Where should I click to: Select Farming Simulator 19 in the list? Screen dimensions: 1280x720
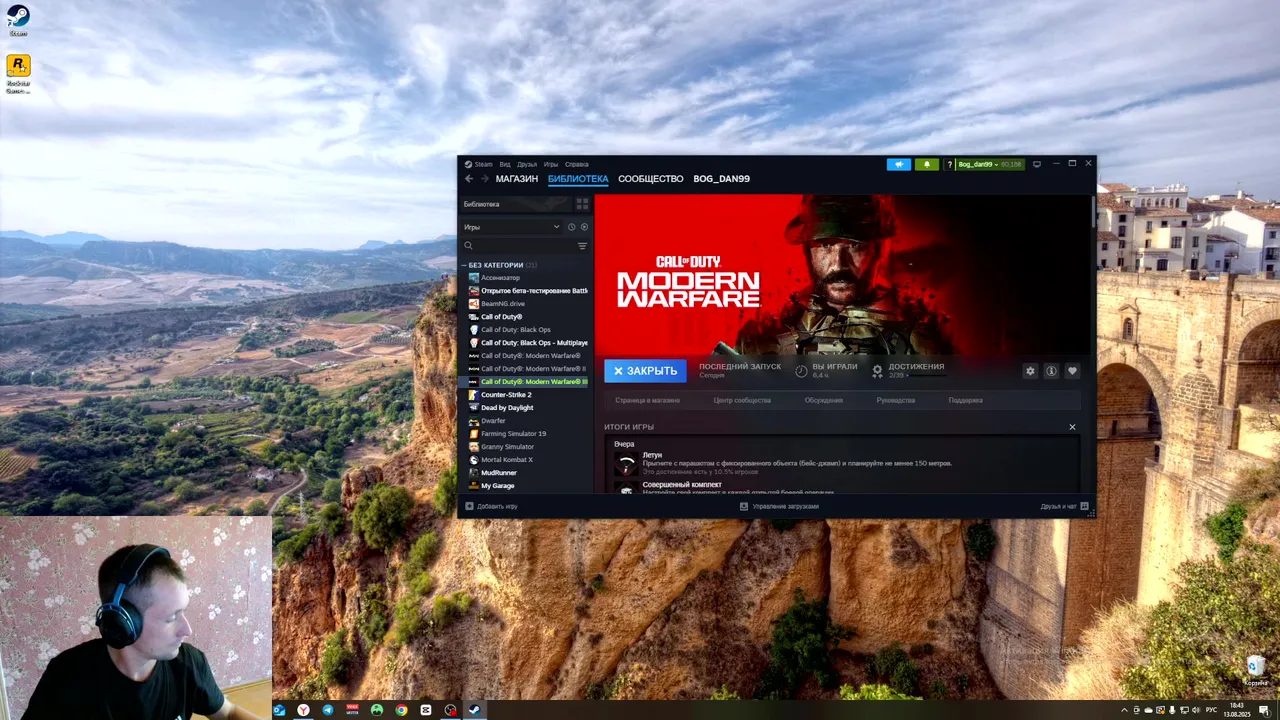527,434
